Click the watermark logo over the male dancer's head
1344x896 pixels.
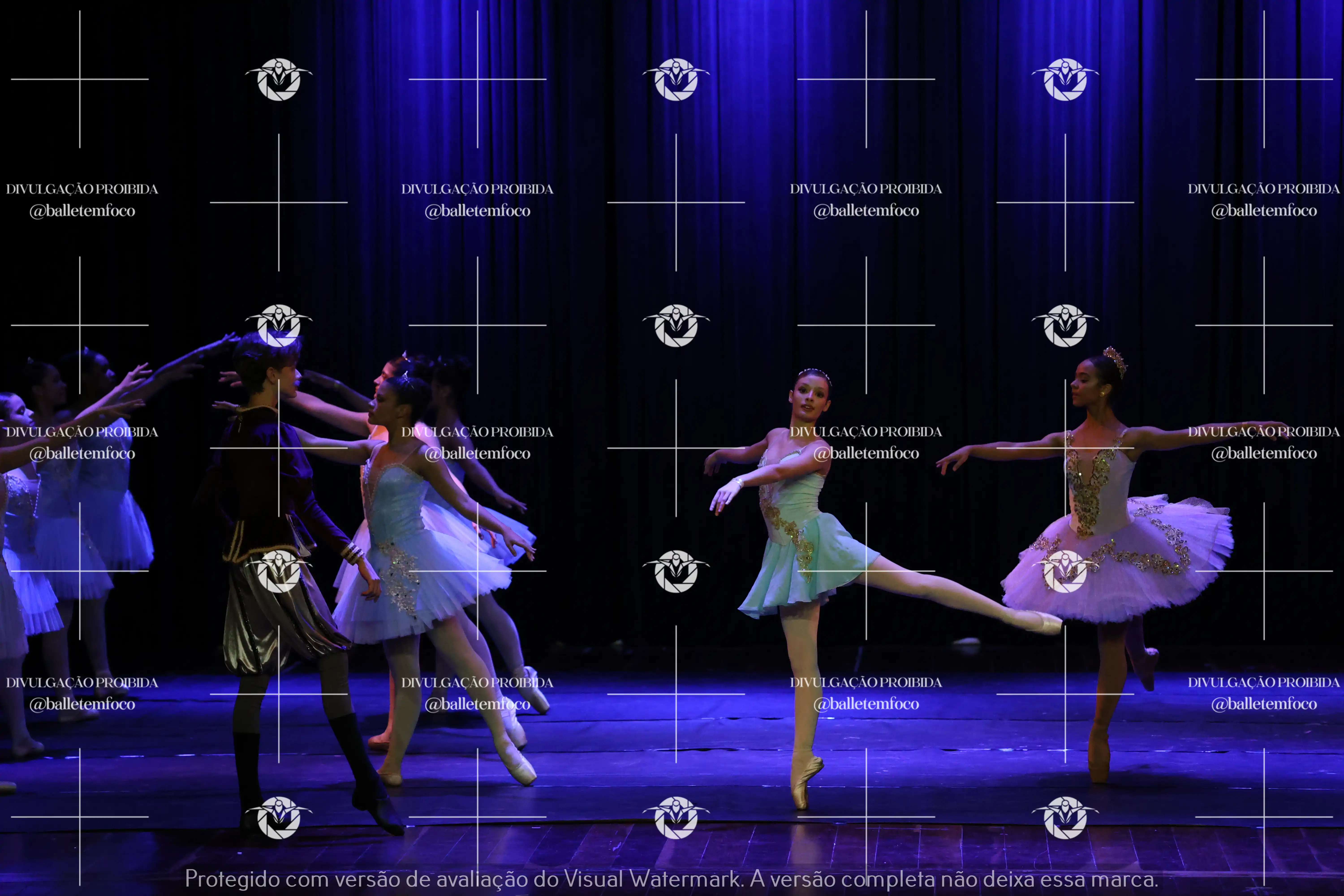(x=279, y=325)
